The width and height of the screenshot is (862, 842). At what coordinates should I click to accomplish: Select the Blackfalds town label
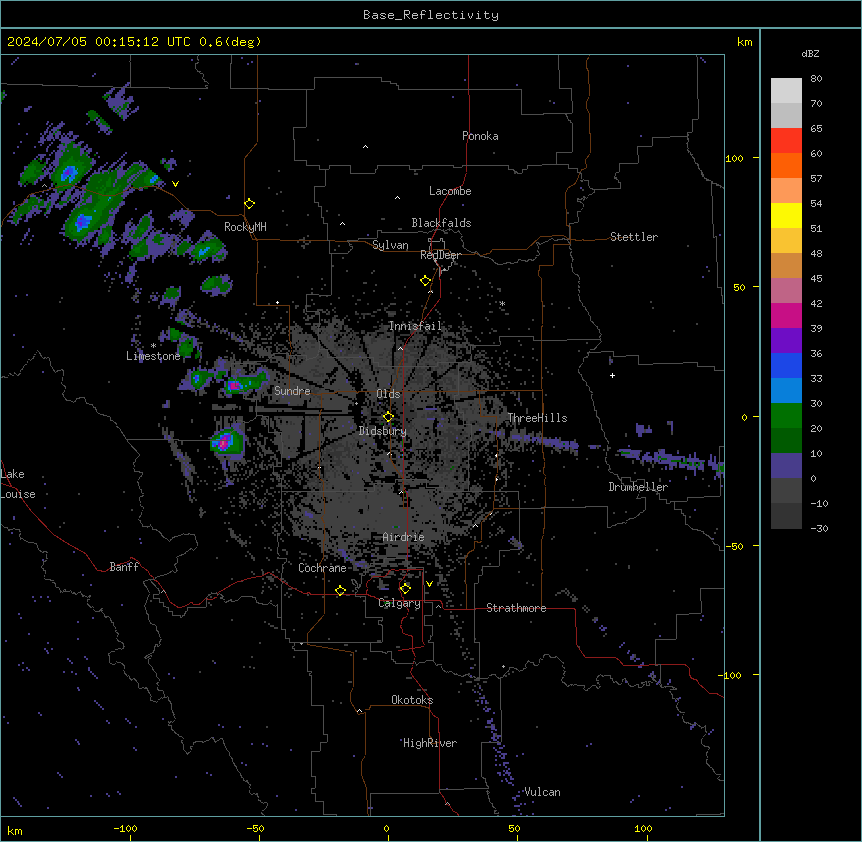441,223
